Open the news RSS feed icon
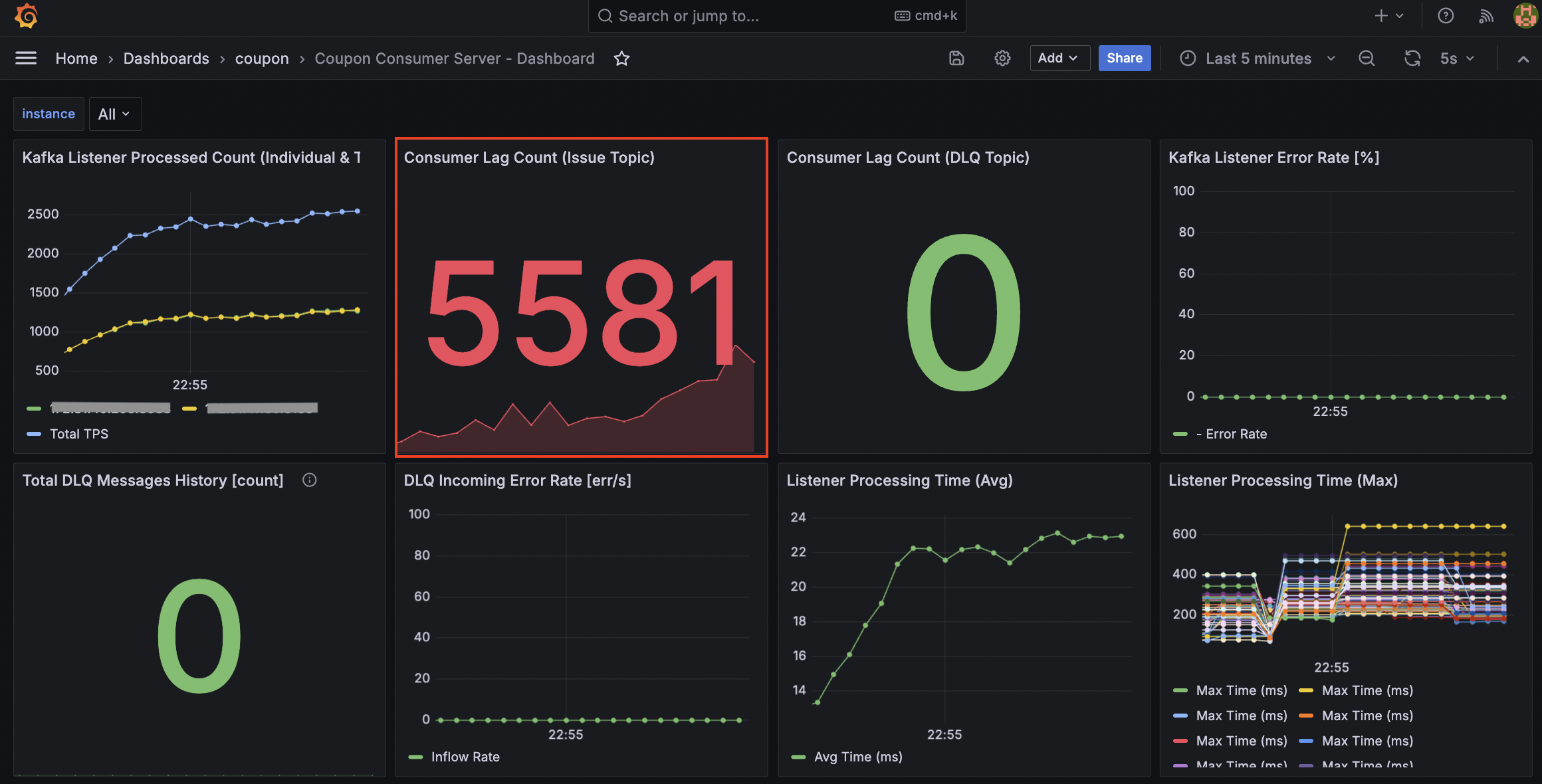 [1486, 16]
